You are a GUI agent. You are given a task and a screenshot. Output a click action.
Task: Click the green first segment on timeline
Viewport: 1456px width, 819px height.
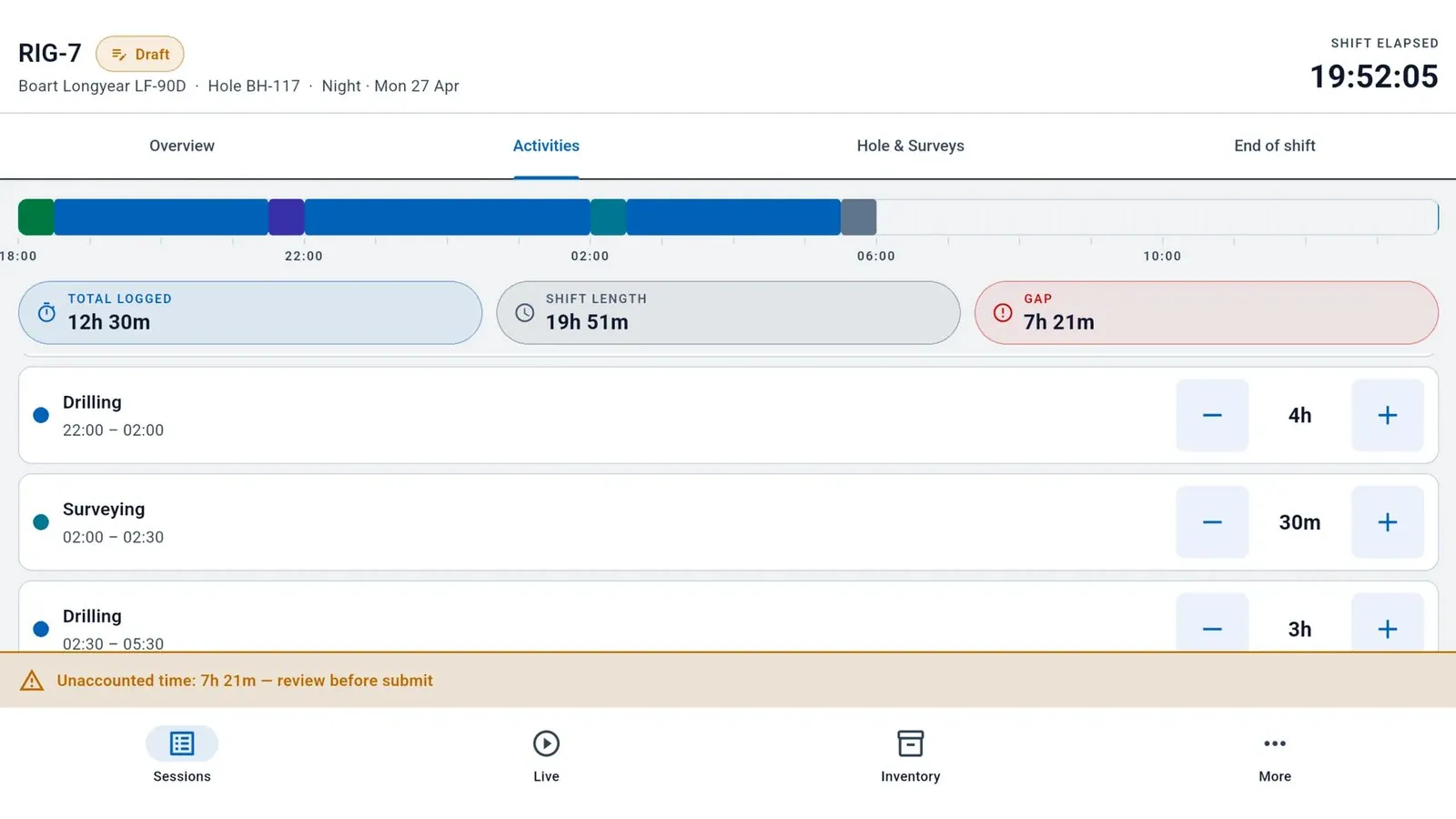(x=36, y=217)
